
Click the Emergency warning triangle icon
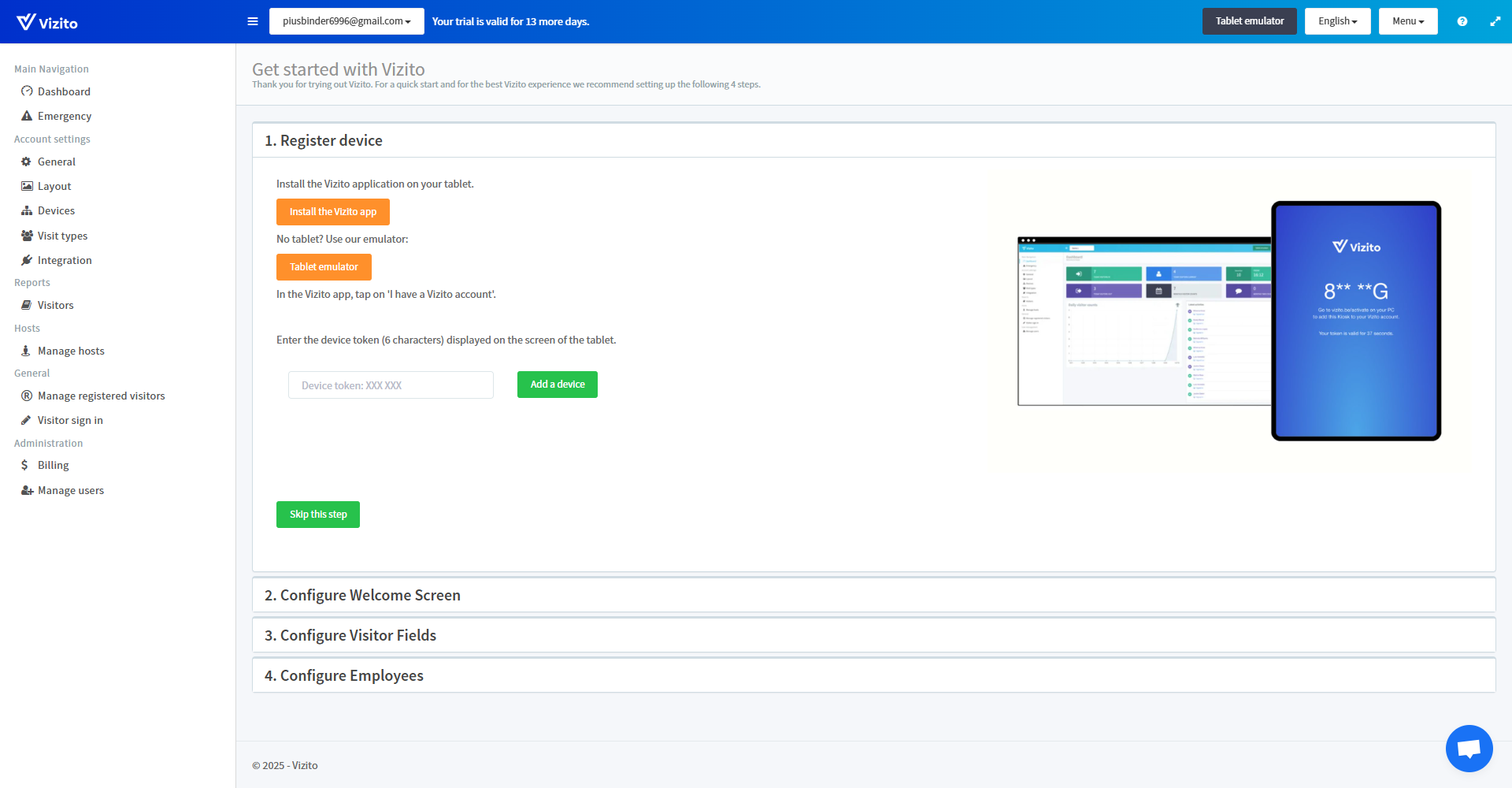click(27, 116)
